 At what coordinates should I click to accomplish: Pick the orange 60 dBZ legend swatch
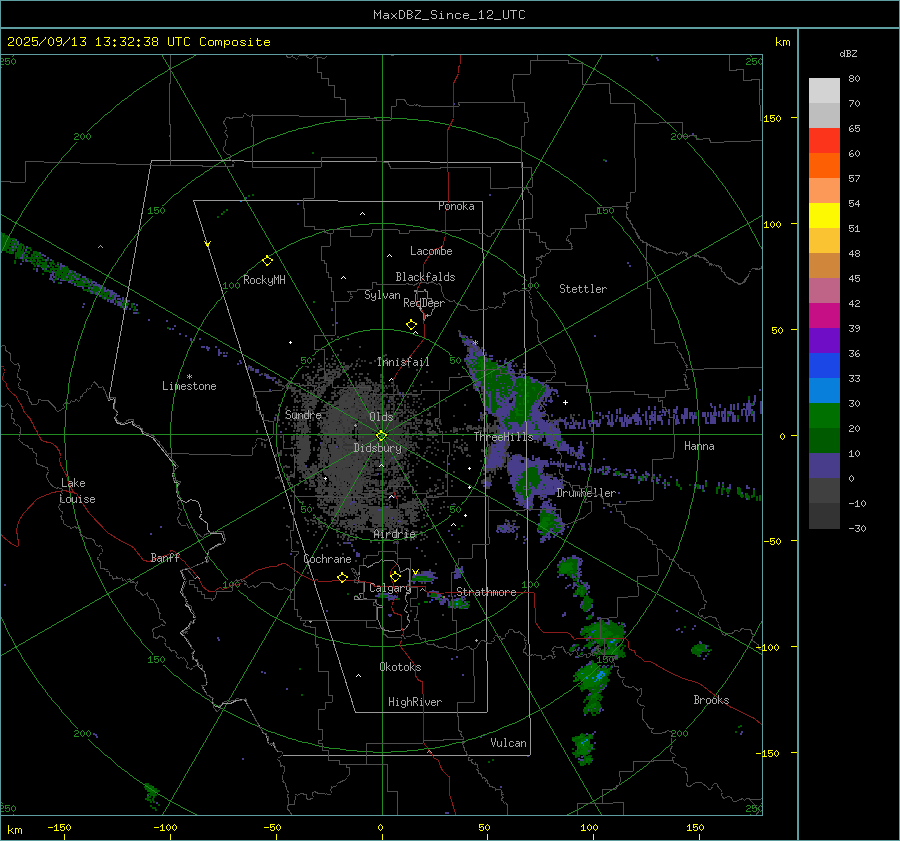[824, 165]
